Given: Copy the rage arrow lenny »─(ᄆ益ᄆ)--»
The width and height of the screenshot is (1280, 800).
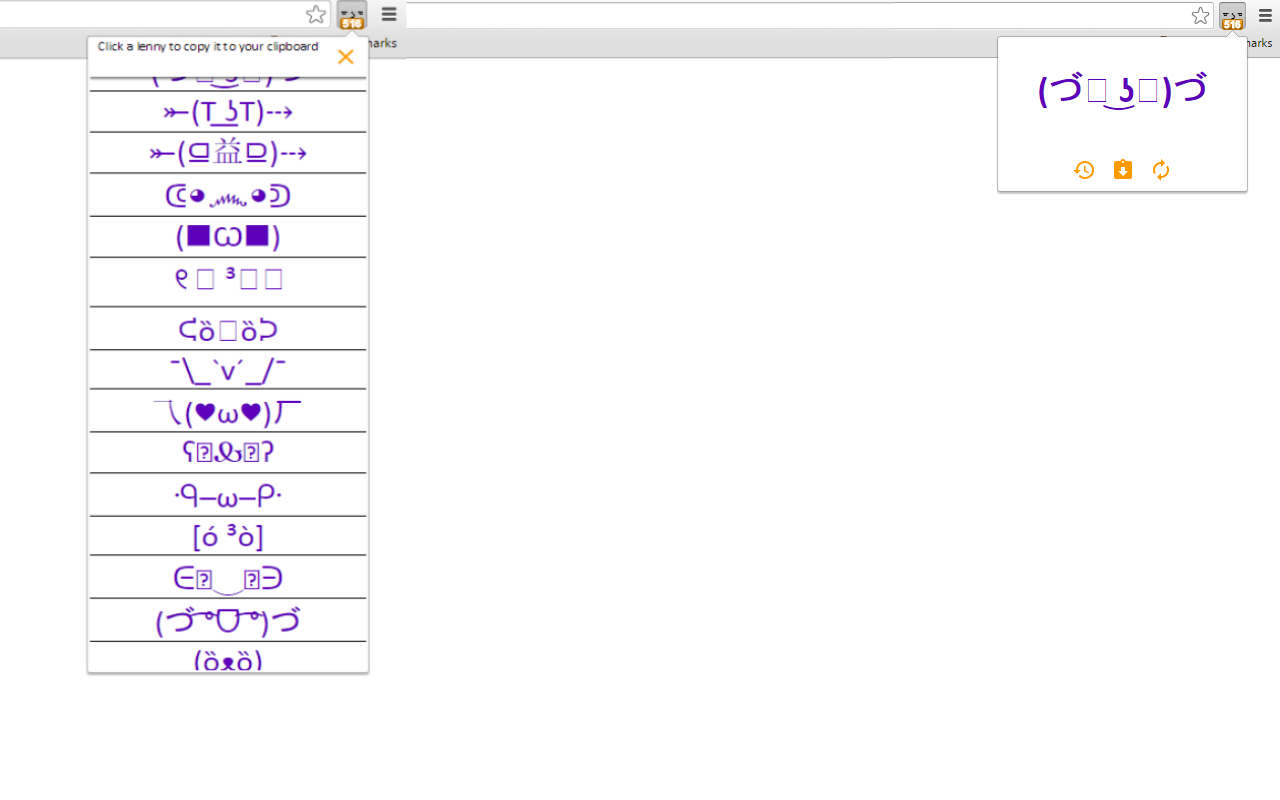Looking at the screenshot, I should coord(227,152).
